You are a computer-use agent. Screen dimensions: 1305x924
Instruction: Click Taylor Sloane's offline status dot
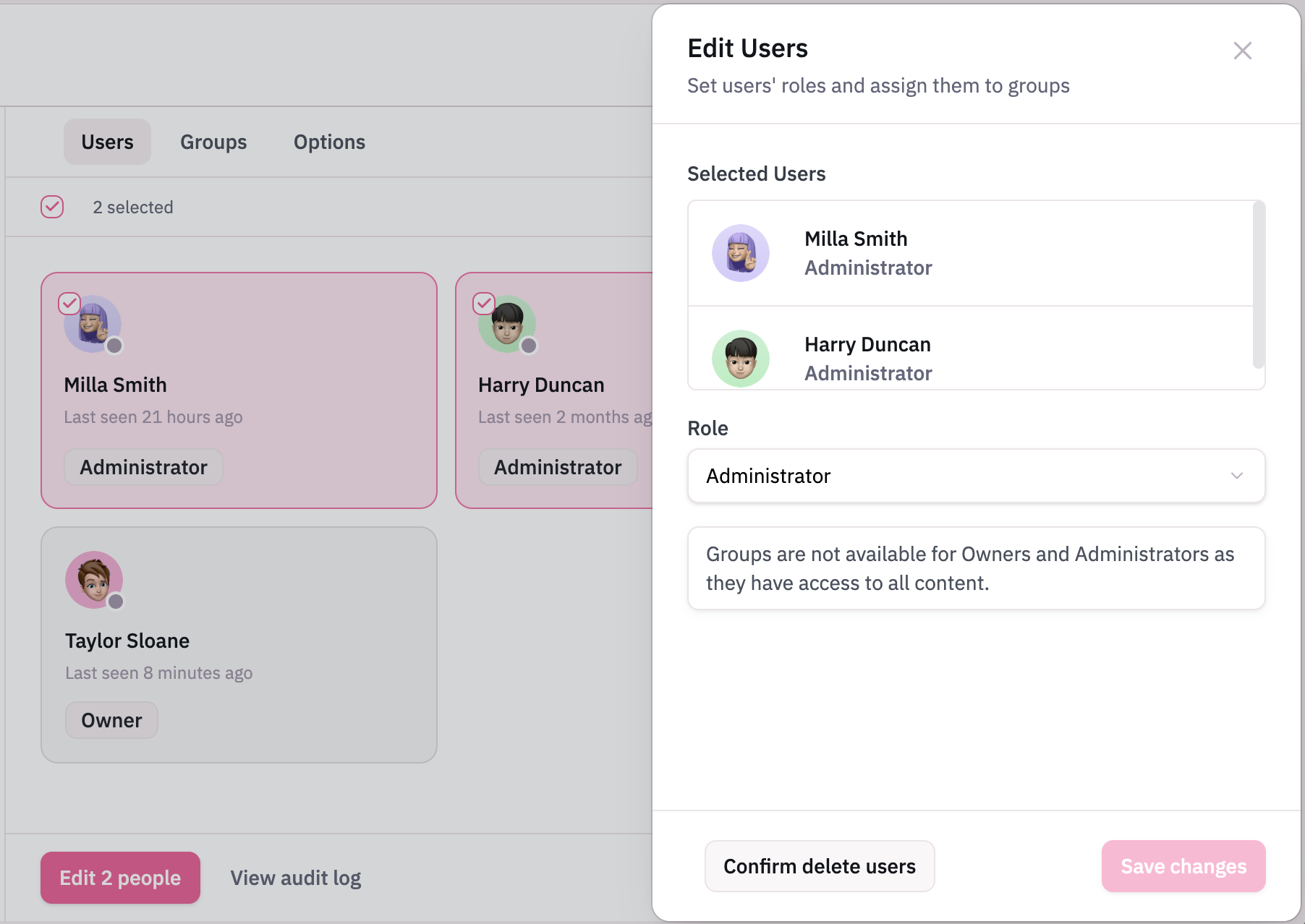(116, 602)
